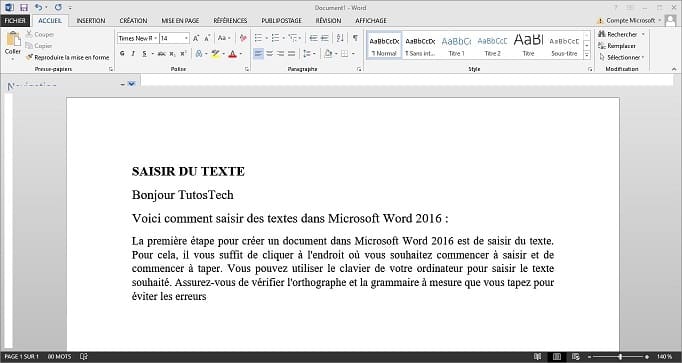This screenshot has width=682, height=363.
Task: Apply subscript formatting
Action: (173, 54)
